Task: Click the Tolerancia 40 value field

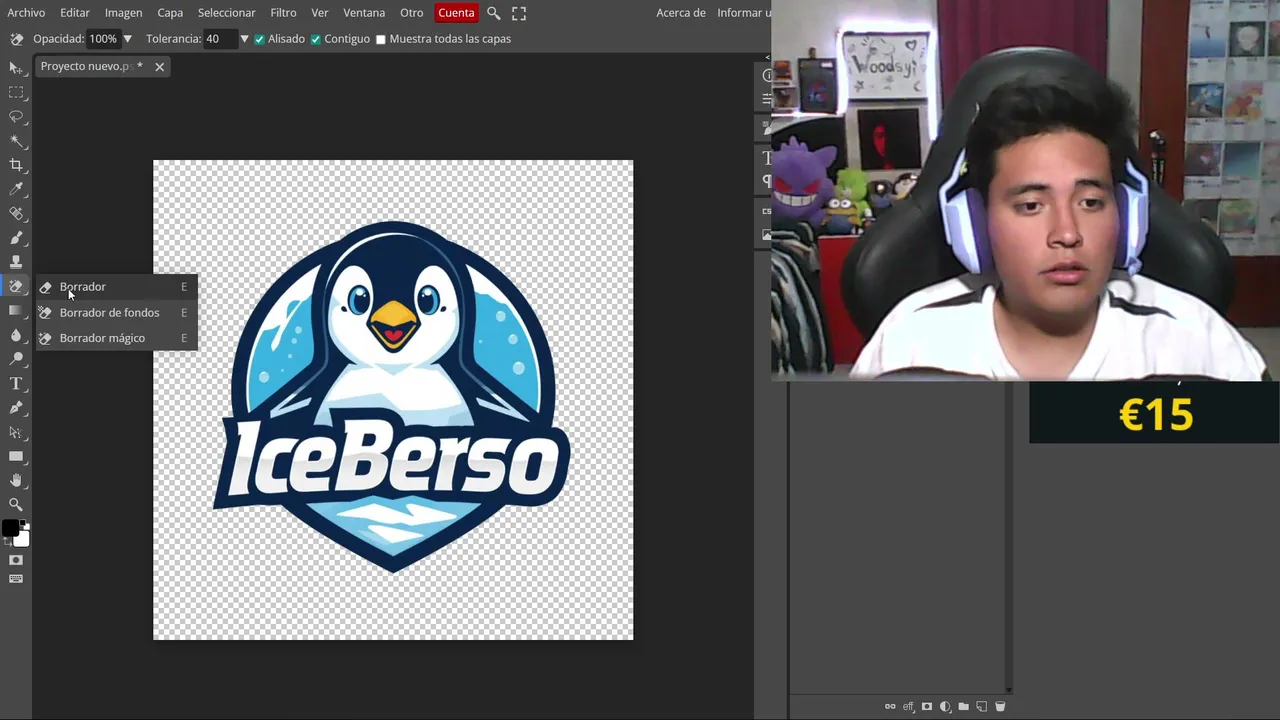Action: pos(219,39)
